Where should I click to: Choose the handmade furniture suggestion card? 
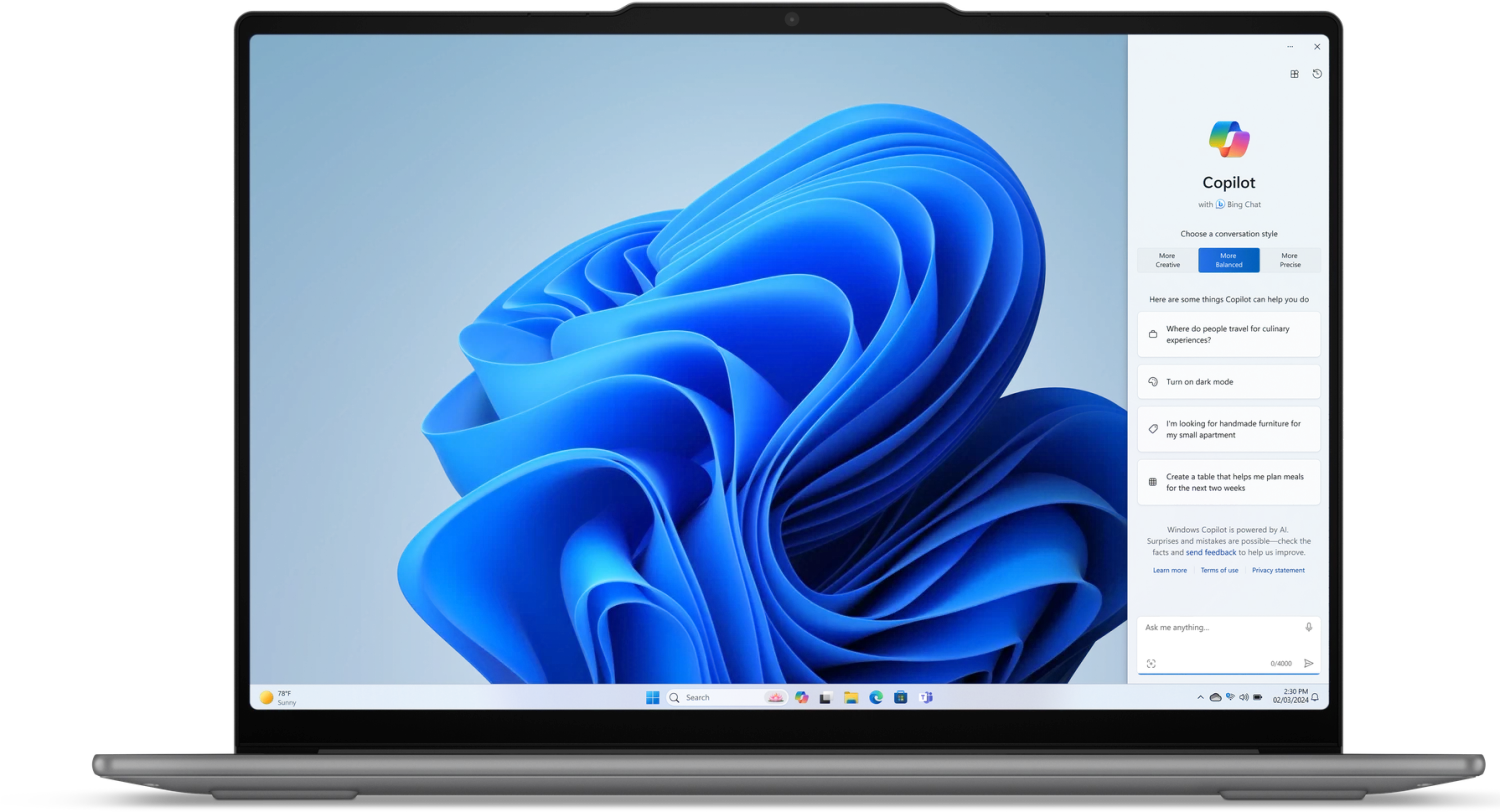pos(1228,429)
